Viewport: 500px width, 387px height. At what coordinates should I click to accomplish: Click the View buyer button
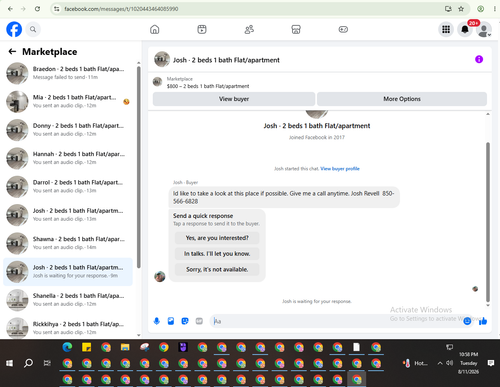[x=234, y=99]
